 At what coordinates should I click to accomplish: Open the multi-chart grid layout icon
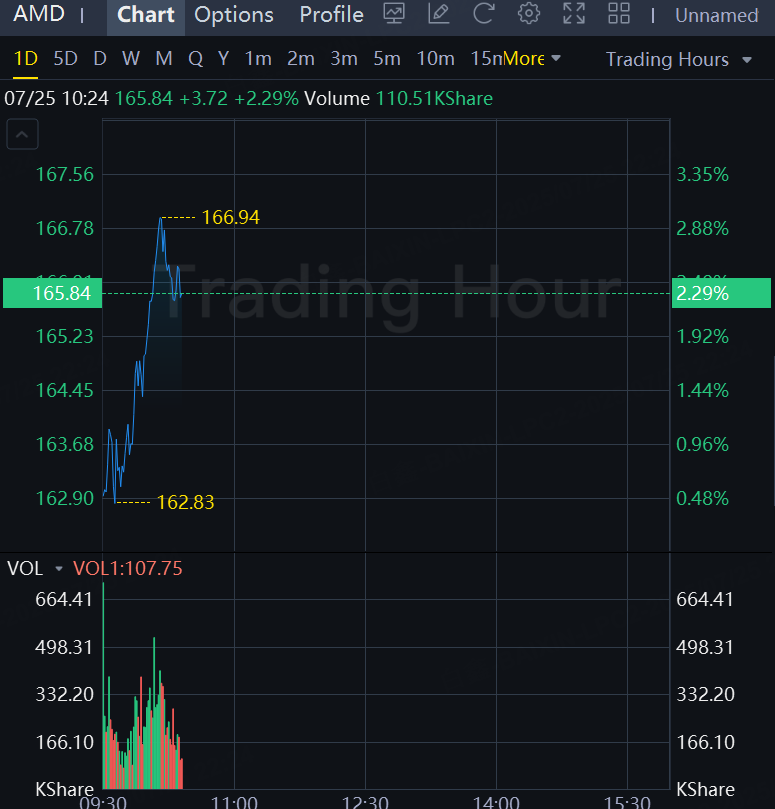619,13
